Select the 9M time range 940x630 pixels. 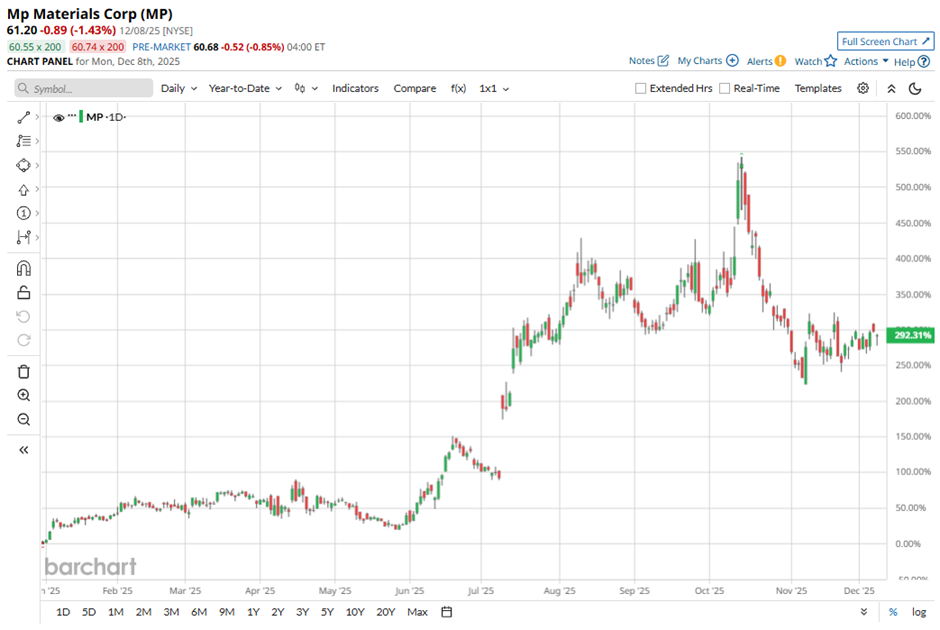coord(227,612)
